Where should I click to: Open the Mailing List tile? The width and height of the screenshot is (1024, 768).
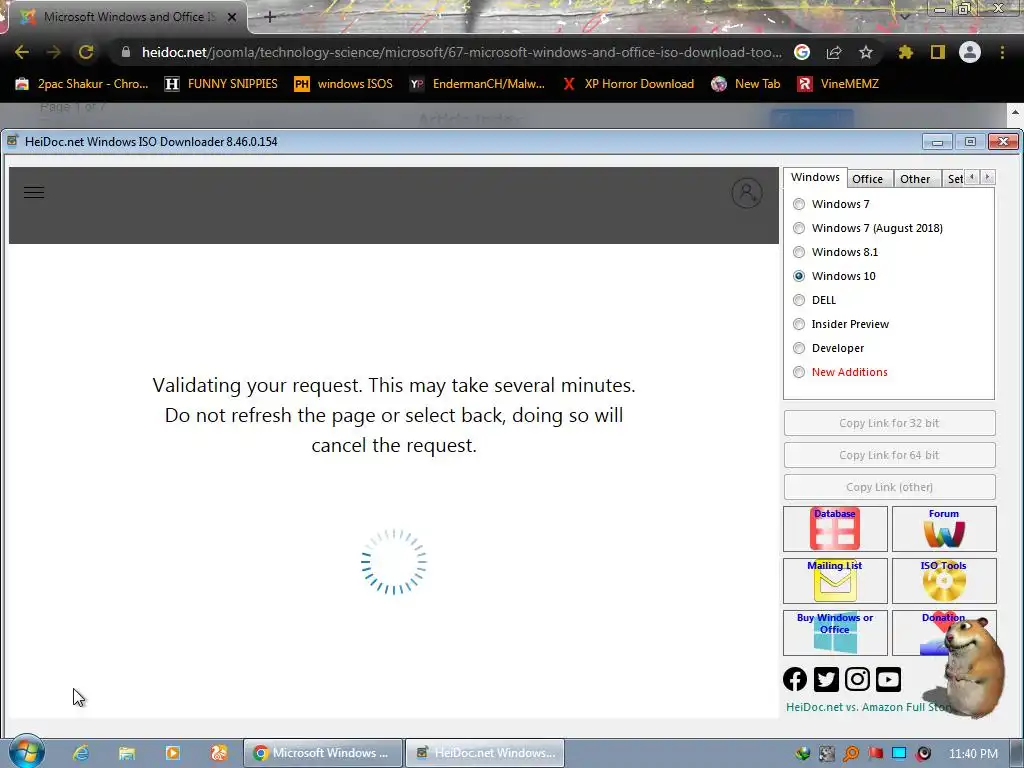[x=835, y=581]
